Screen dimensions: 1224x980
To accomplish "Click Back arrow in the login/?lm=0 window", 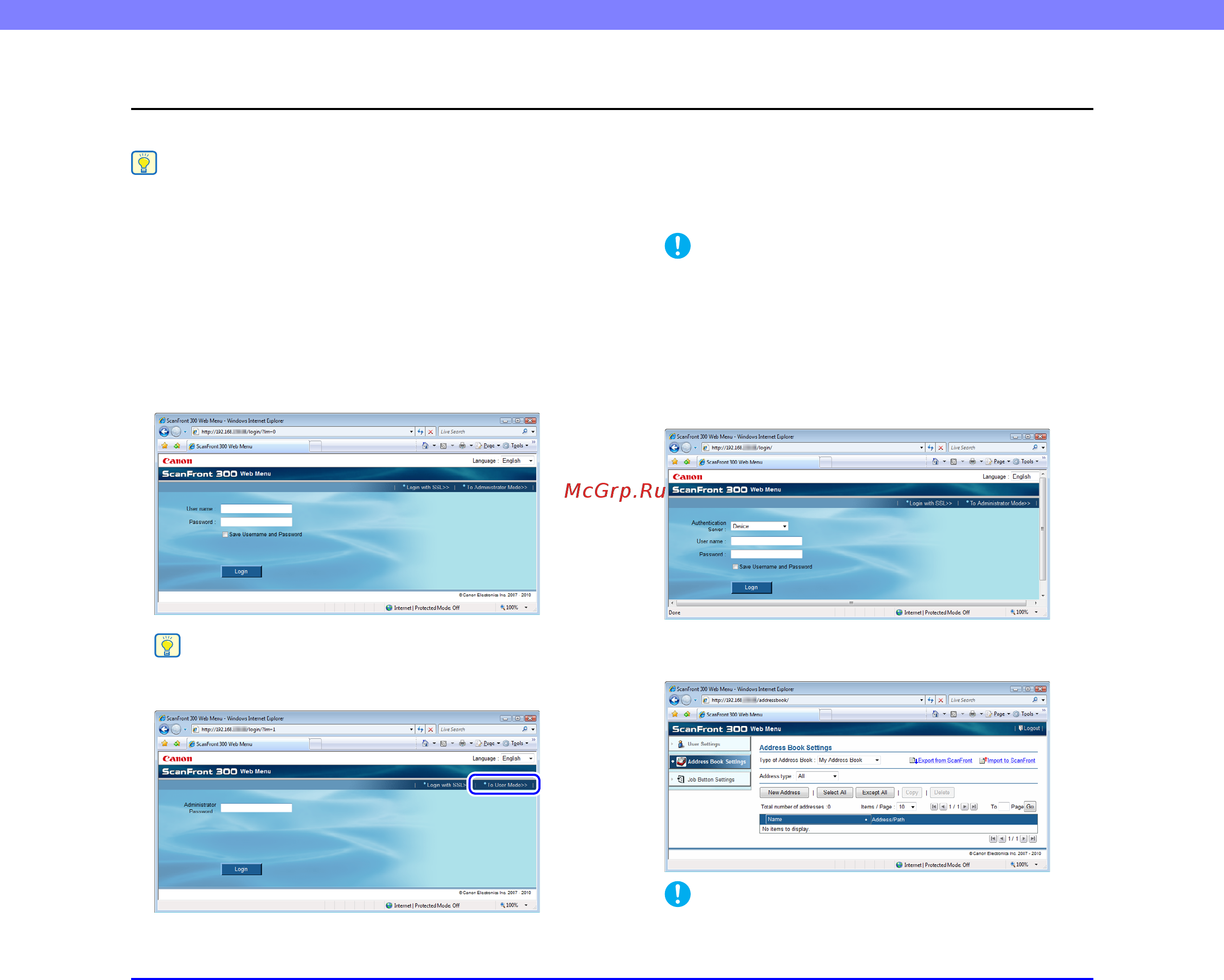I will [164, 431].
